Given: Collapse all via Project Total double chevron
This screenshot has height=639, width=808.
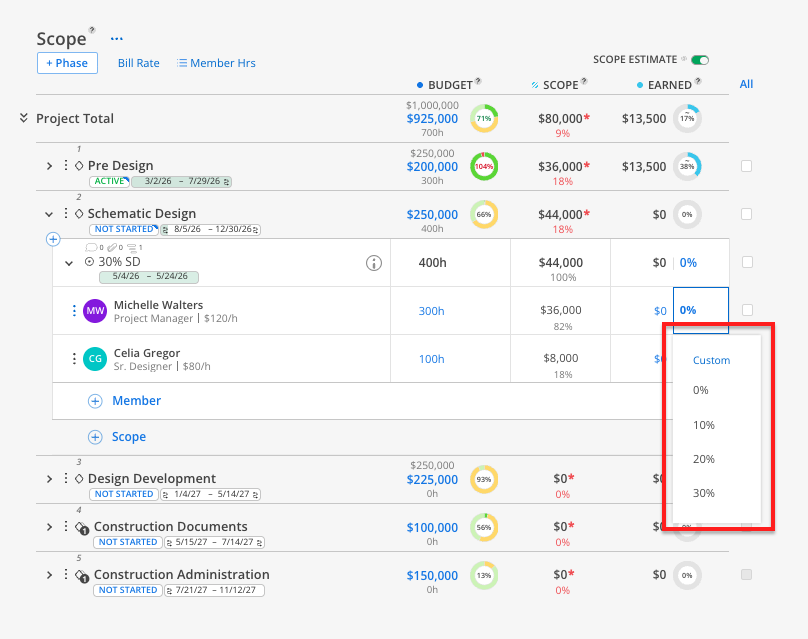Looking at the screenshot, I should [23, 118].
